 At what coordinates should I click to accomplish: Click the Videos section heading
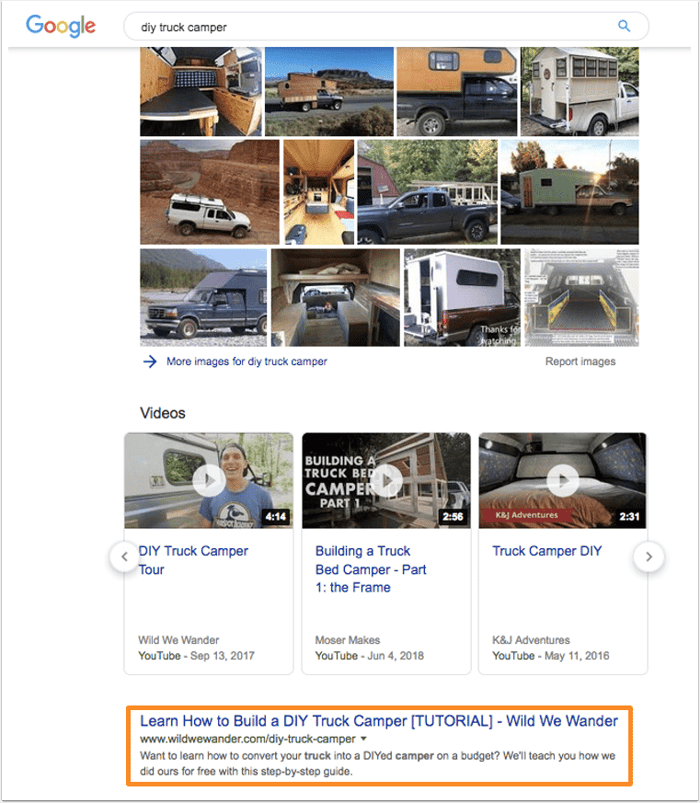162,413
